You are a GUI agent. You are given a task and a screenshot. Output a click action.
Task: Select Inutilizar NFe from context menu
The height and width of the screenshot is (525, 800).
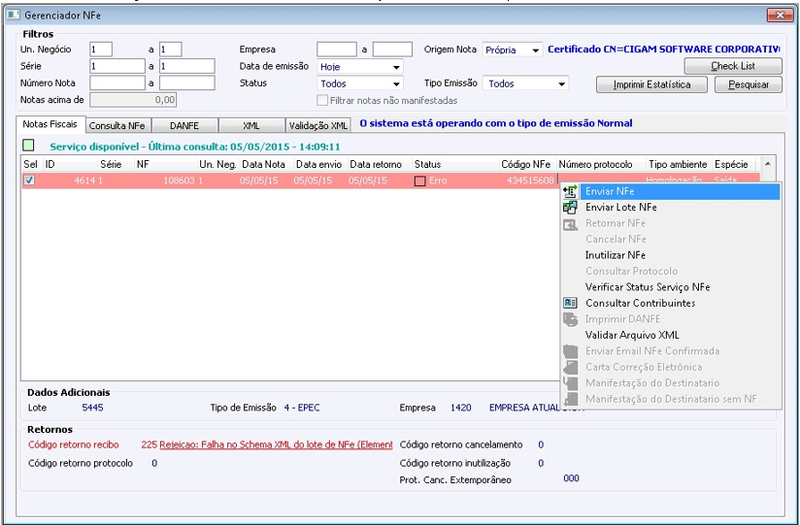click(x=615, y=255)
